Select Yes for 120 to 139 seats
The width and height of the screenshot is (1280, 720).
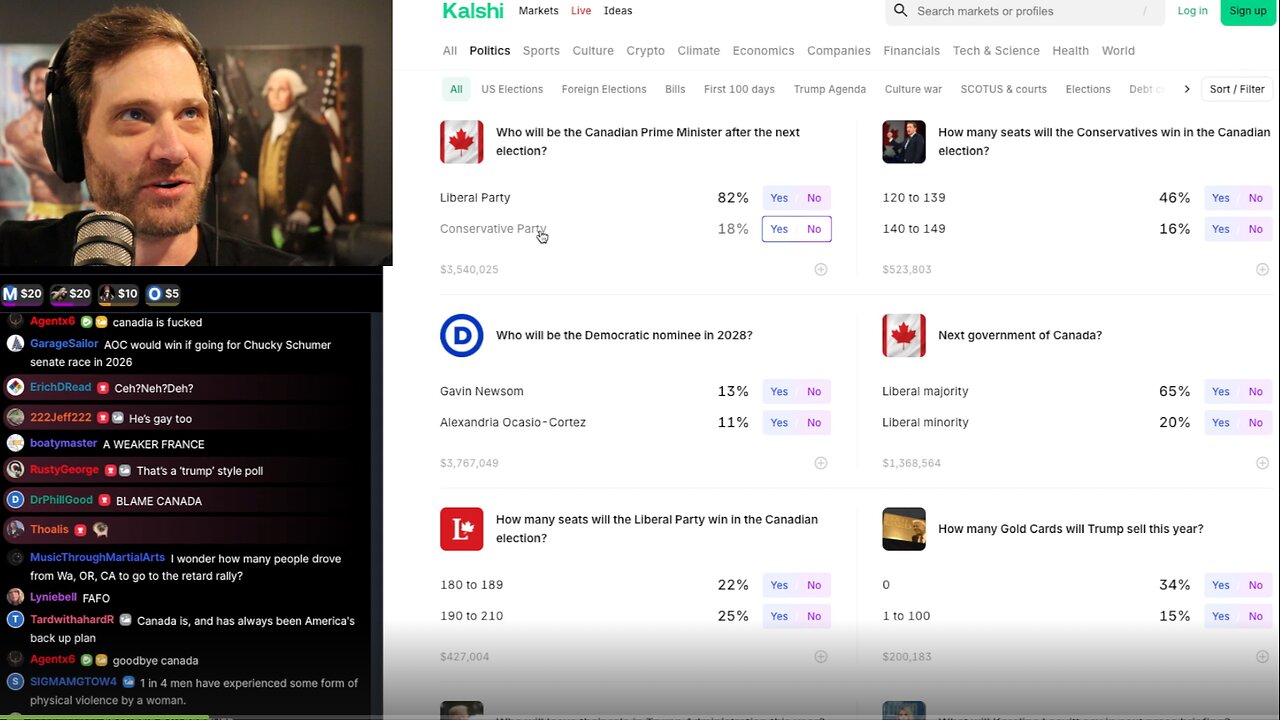1221,198
